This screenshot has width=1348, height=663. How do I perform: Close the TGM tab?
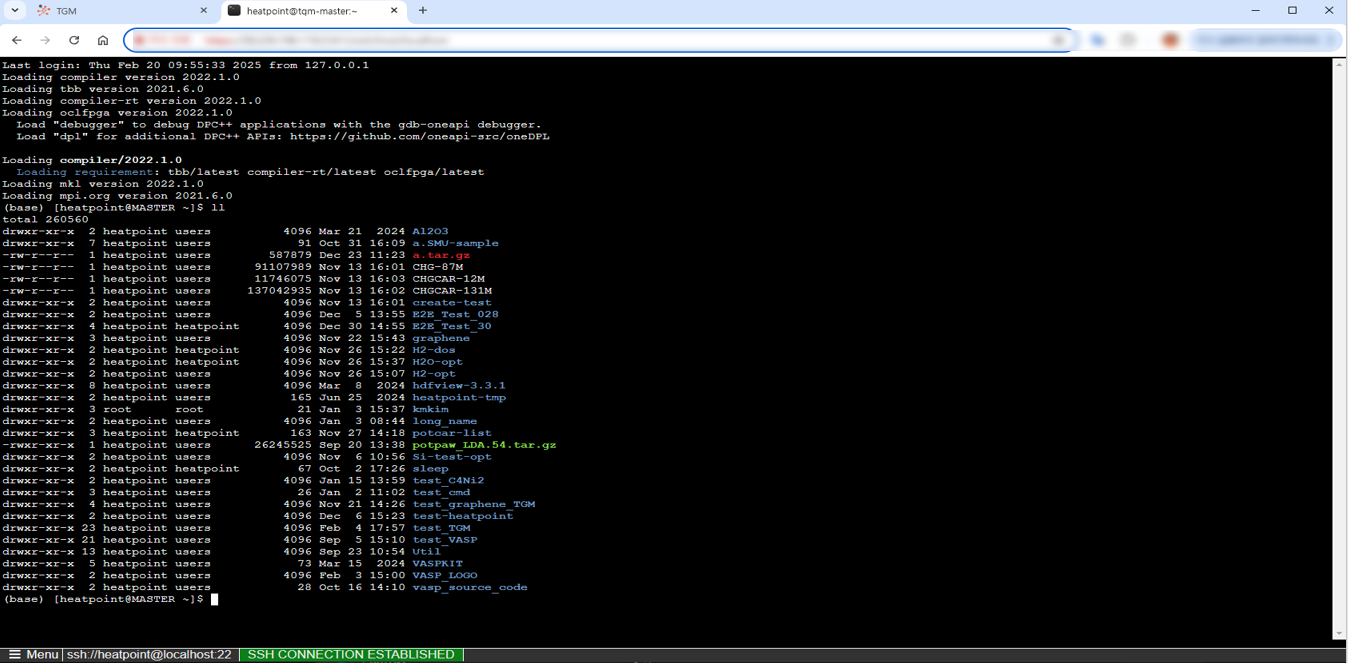pyautogui.click(x=204, y=11)
